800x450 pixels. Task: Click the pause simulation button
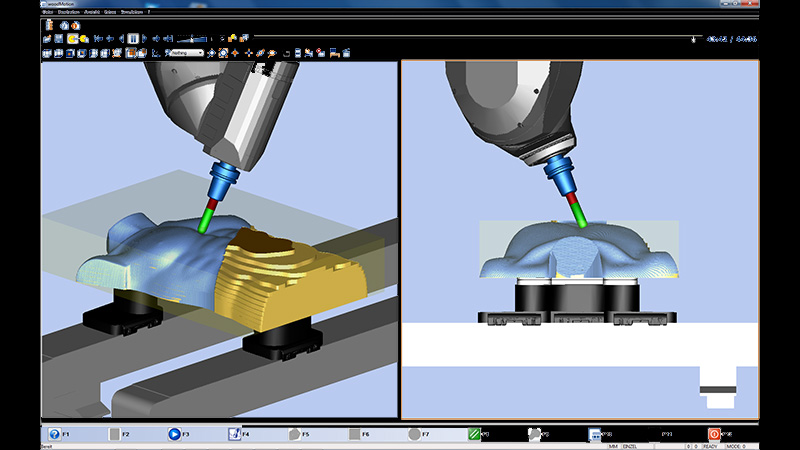click(133, 38)
